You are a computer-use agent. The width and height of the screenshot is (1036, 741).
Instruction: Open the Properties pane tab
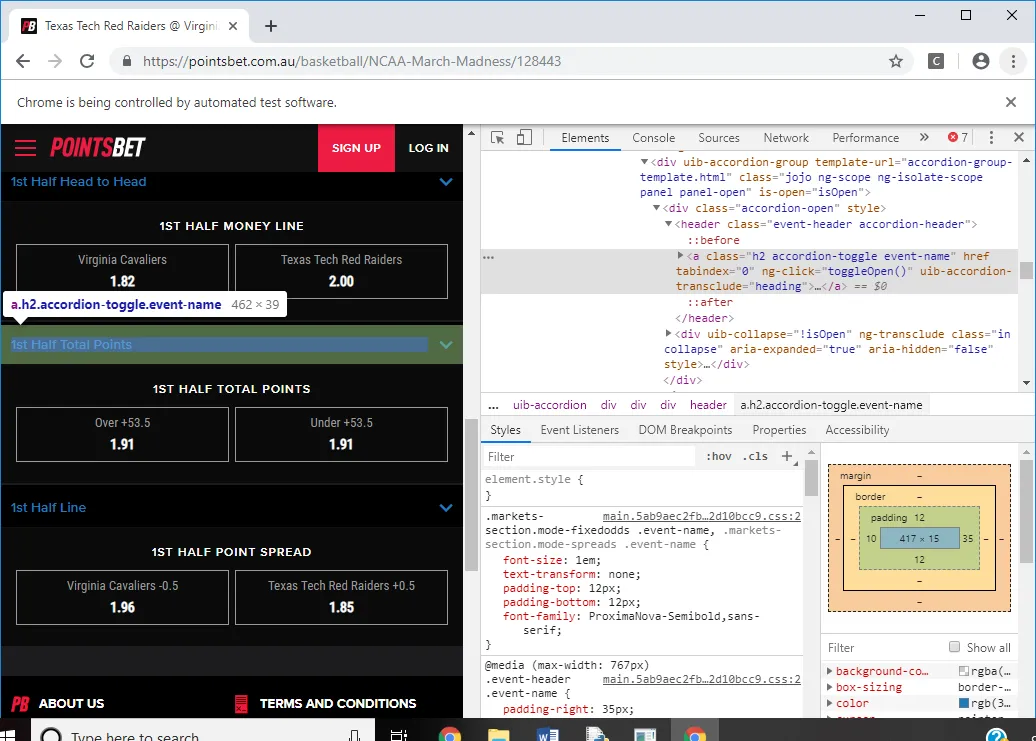(779, 430)
